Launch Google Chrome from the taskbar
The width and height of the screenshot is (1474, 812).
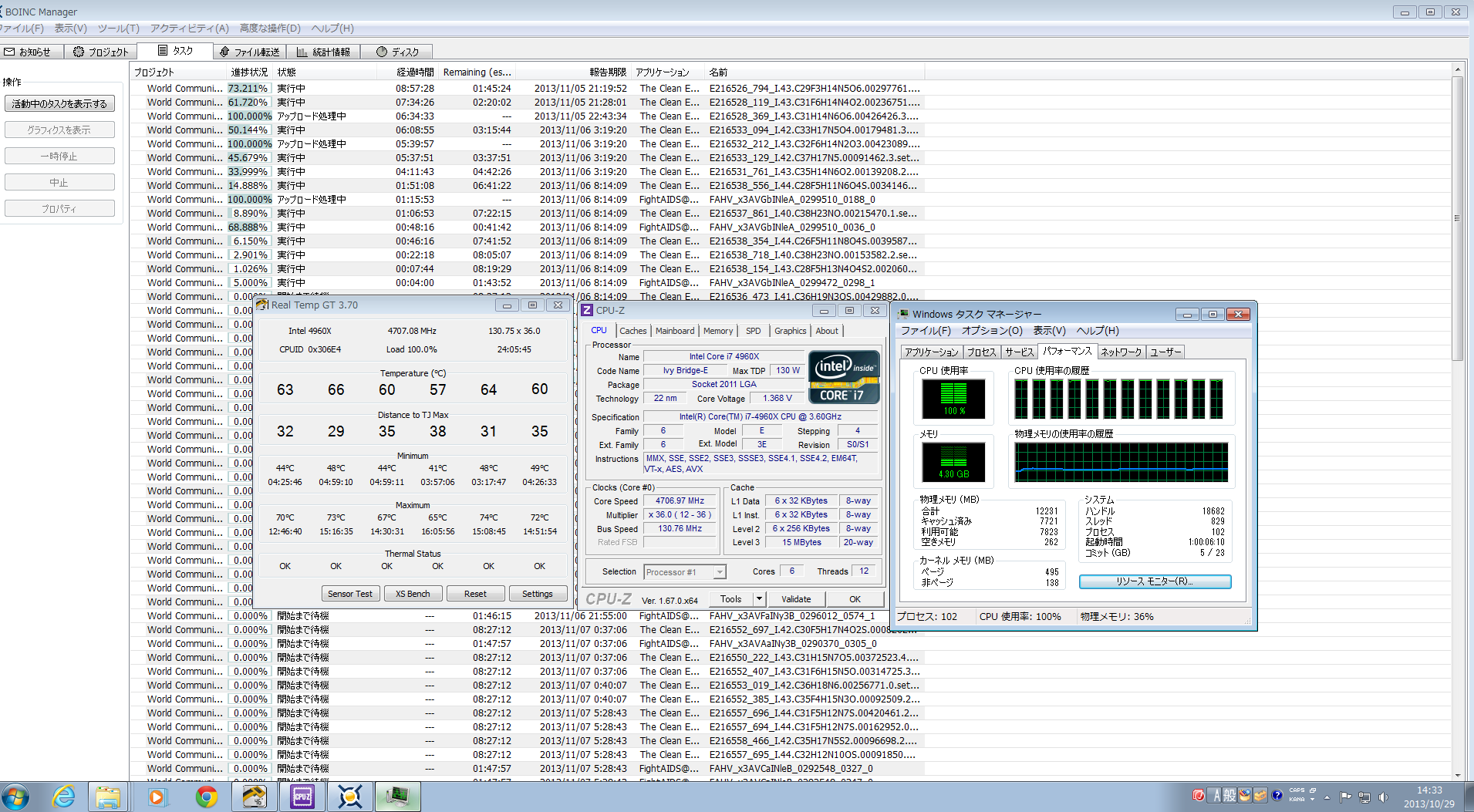pyautogui.click(x=206, y=797)
